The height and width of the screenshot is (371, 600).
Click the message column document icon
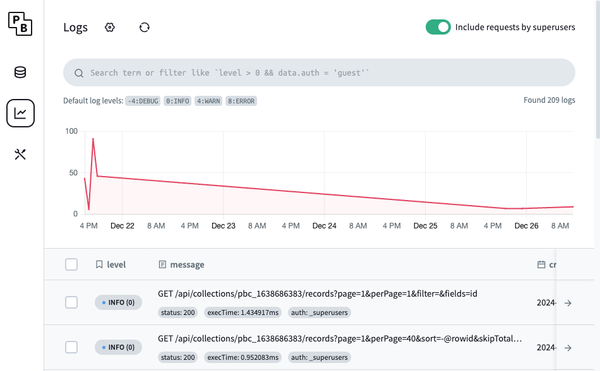162,265
